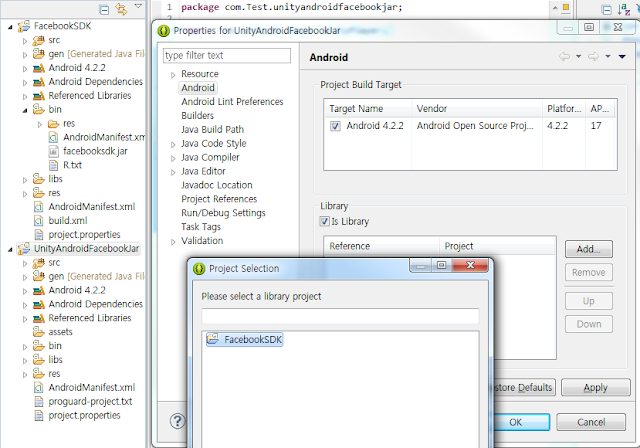This screenshot has height=448, width=640.
Task: Click Collapse All icon in Package Explorer
Action: (104, 10)
